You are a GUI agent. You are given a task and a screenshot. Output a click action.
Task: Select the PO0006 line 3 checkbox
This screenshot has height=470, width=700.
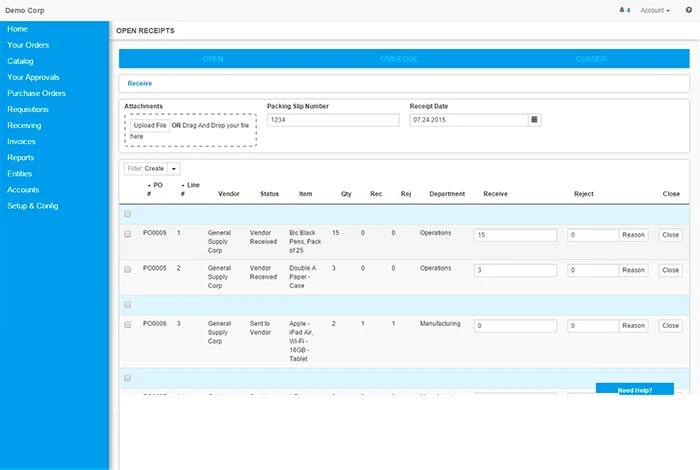click(128, 324)
